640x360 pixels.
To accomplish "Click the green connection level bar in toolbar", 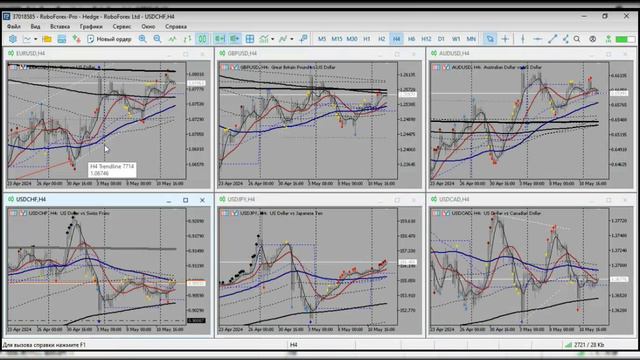I will pyautogui.click(x=625, y=39).
